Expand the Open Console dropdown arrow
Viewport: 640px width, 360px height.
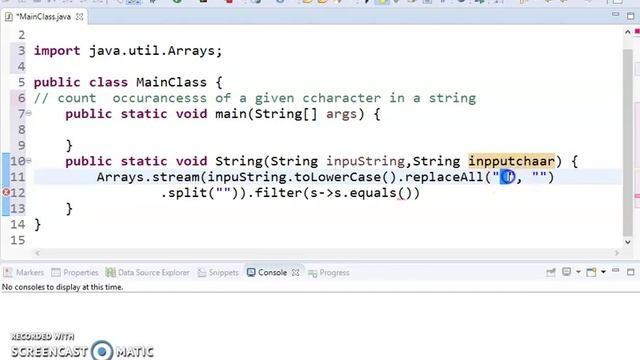coord(603,272)
